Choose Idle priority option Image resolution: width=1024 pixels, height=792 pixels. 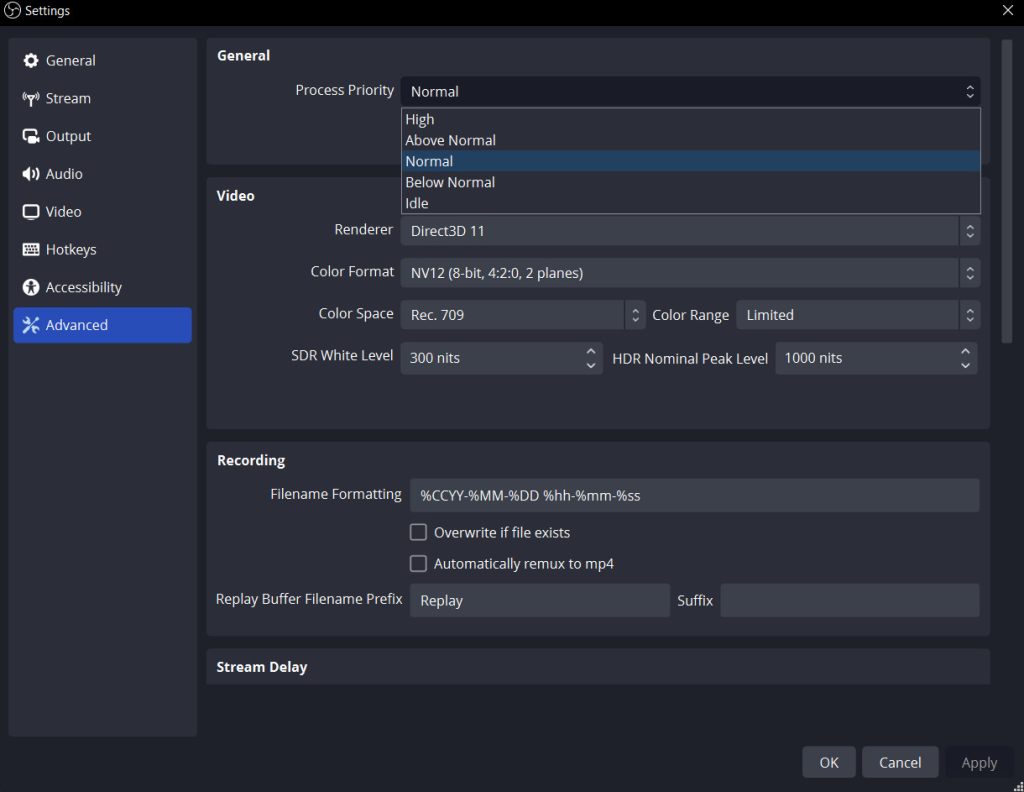coord(691,203)
